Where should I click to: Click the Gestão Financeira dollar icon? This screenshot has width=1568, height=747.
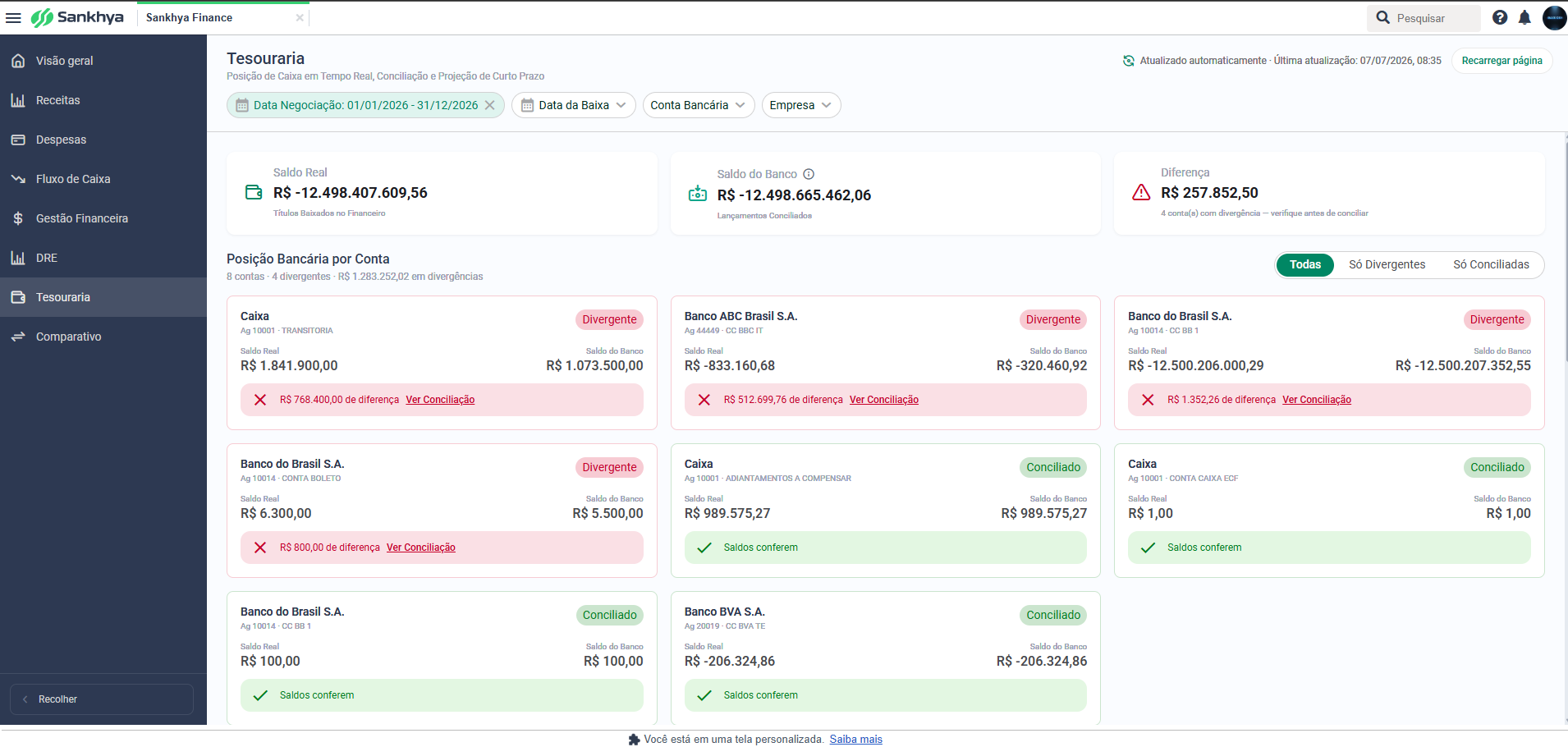tap(18, 218)
